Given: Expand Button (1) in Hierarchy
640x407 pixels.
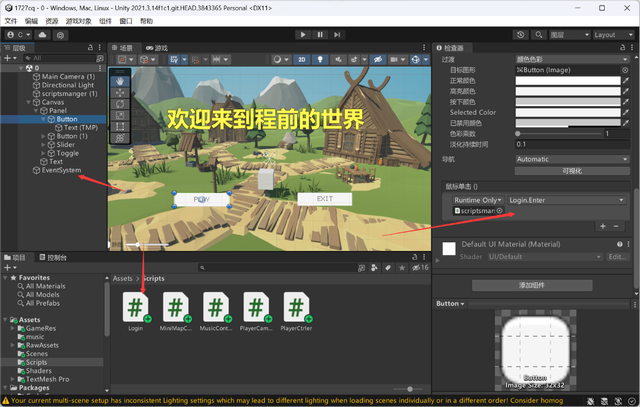Looking at the screenshot, I should (43, 136).
